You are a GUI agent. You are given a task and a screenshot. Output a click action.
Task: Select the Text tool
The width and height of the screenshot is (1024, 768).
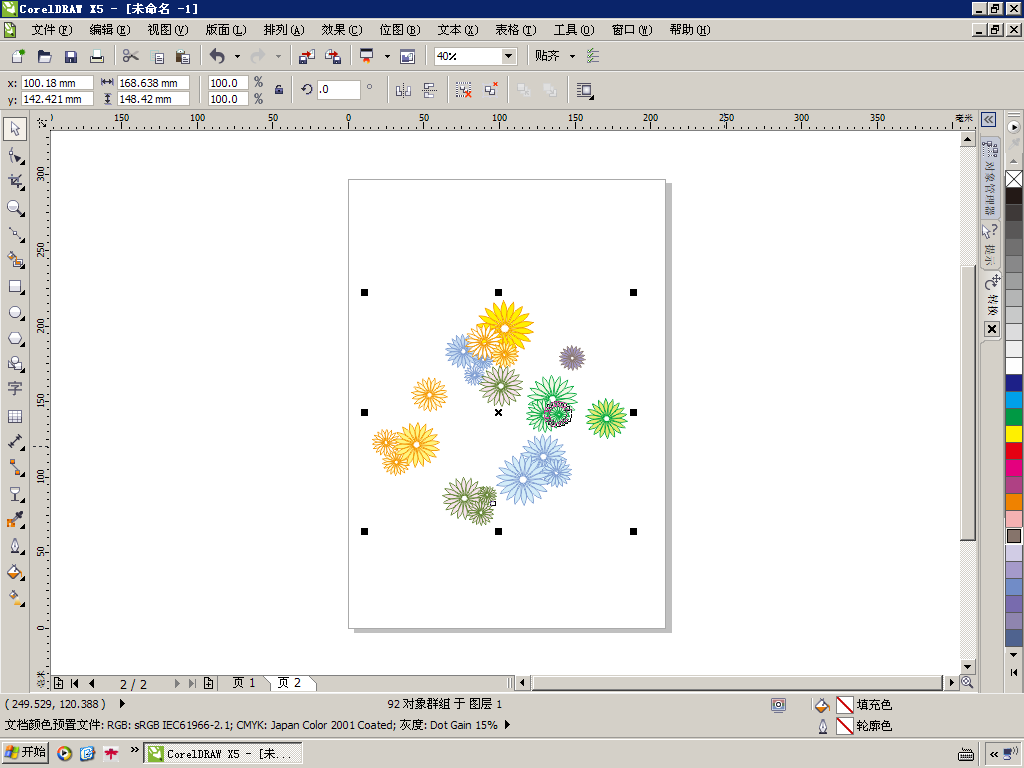coord(15,389)
